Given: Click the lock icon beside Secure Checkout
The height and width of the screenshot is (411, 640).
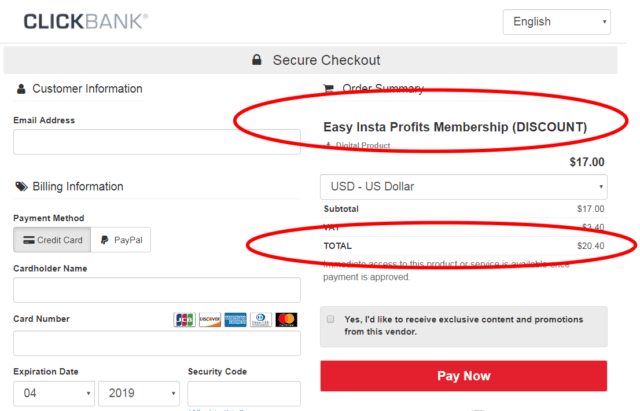Looking at the screenshot, I should click(257, 60).
